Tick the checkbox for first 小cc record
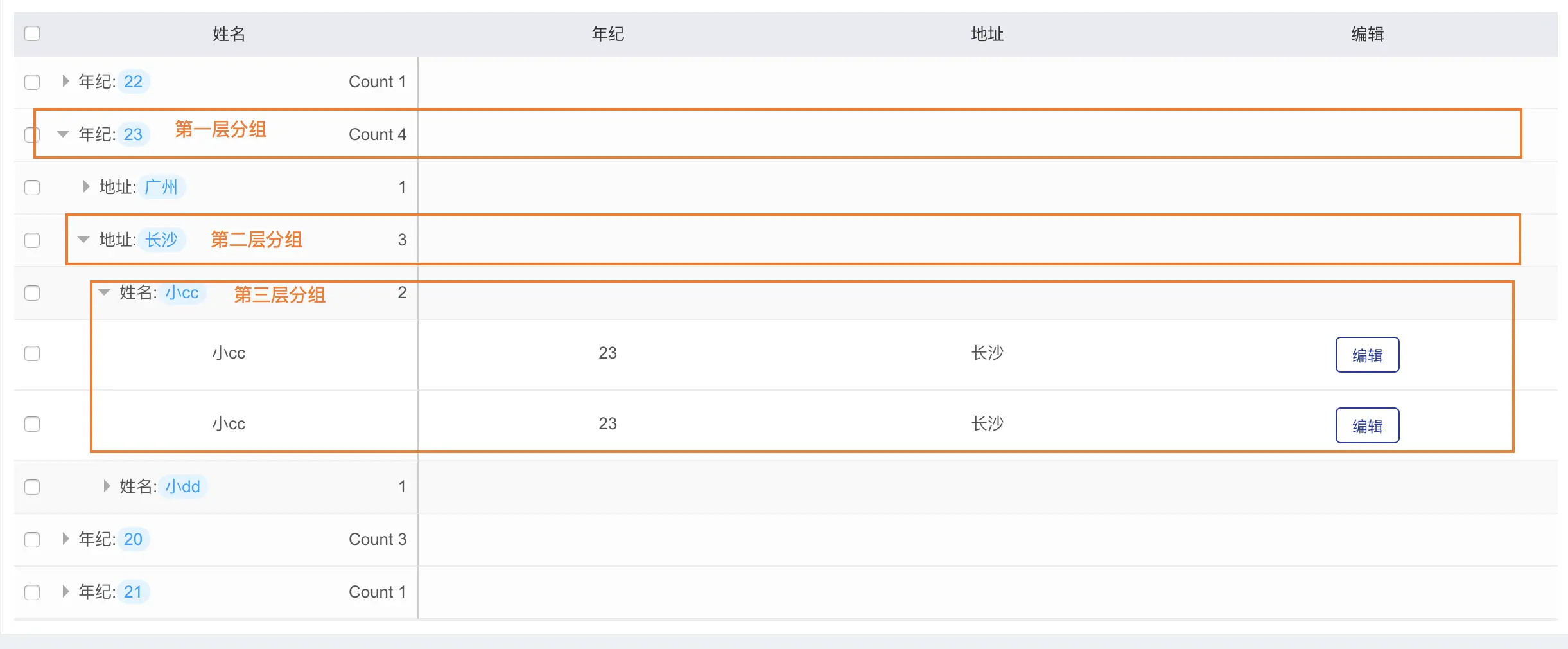Screen dimensions: 1568x649 tap(32, 353)
